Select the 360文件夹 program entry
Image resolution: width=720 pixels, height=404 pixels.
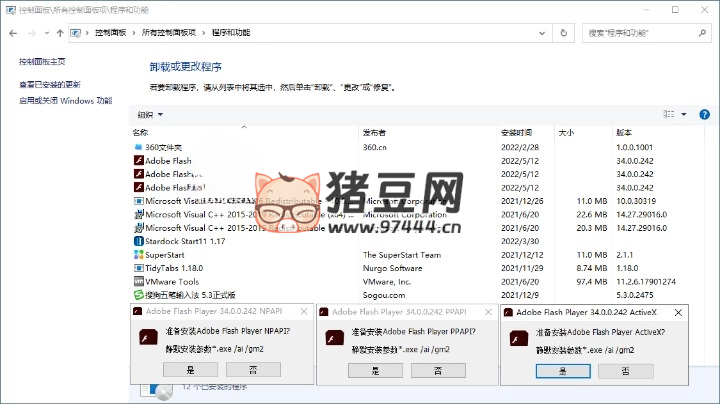[x=164, y=147]
